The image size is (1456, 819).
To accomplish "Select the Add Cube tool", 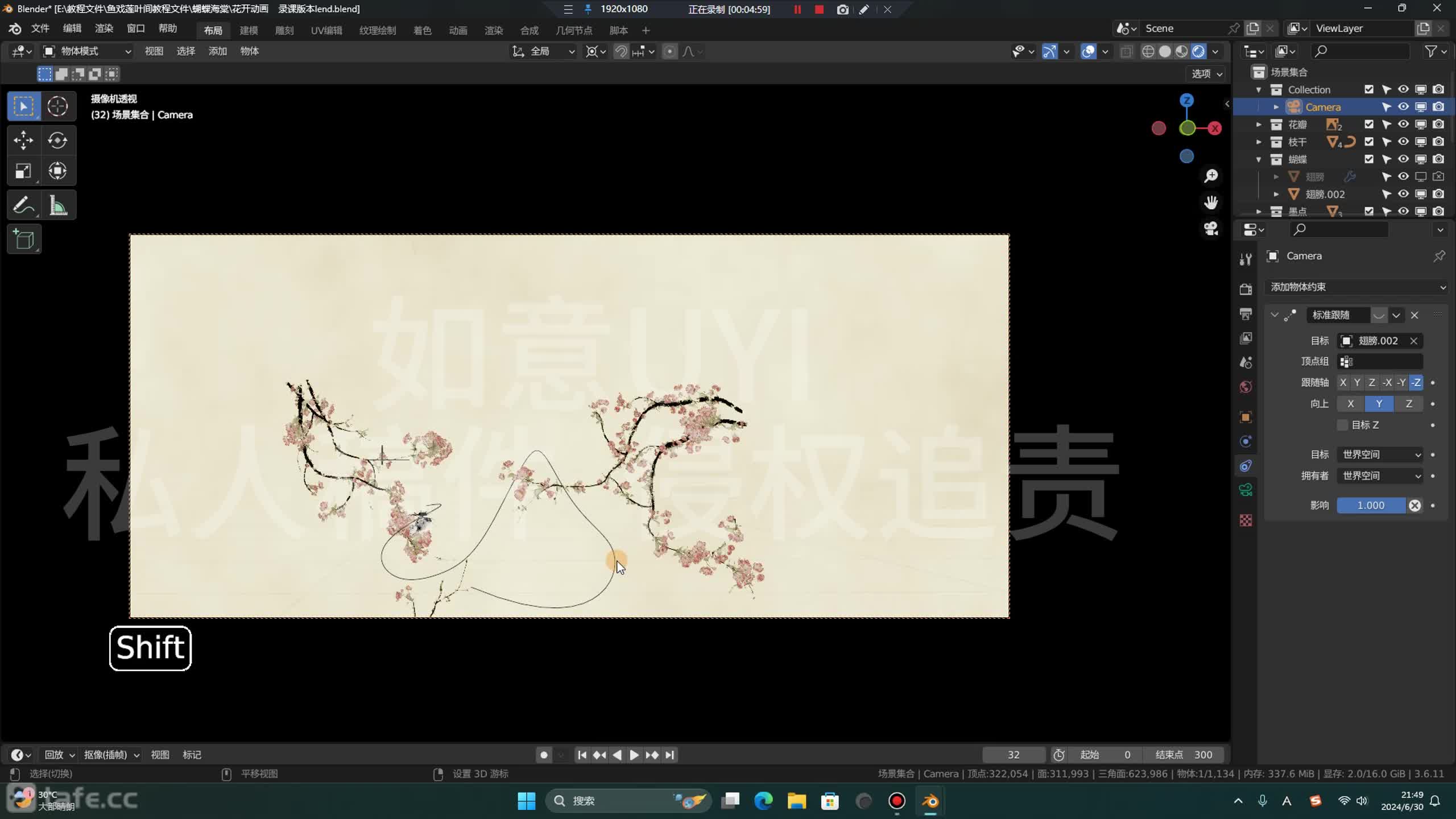I will 24,239.
